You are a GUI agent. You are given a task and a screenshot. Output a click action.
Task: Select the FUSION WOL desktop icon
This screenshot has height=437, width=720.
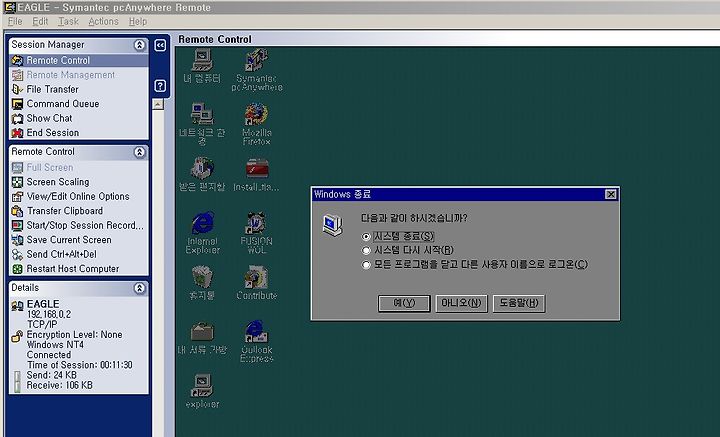coord(256,233)
